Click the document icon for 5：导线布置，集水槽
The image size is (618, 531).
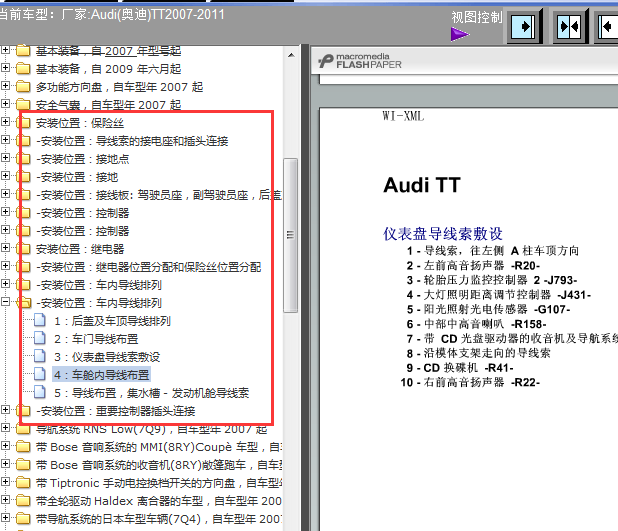tap(39, 392)
